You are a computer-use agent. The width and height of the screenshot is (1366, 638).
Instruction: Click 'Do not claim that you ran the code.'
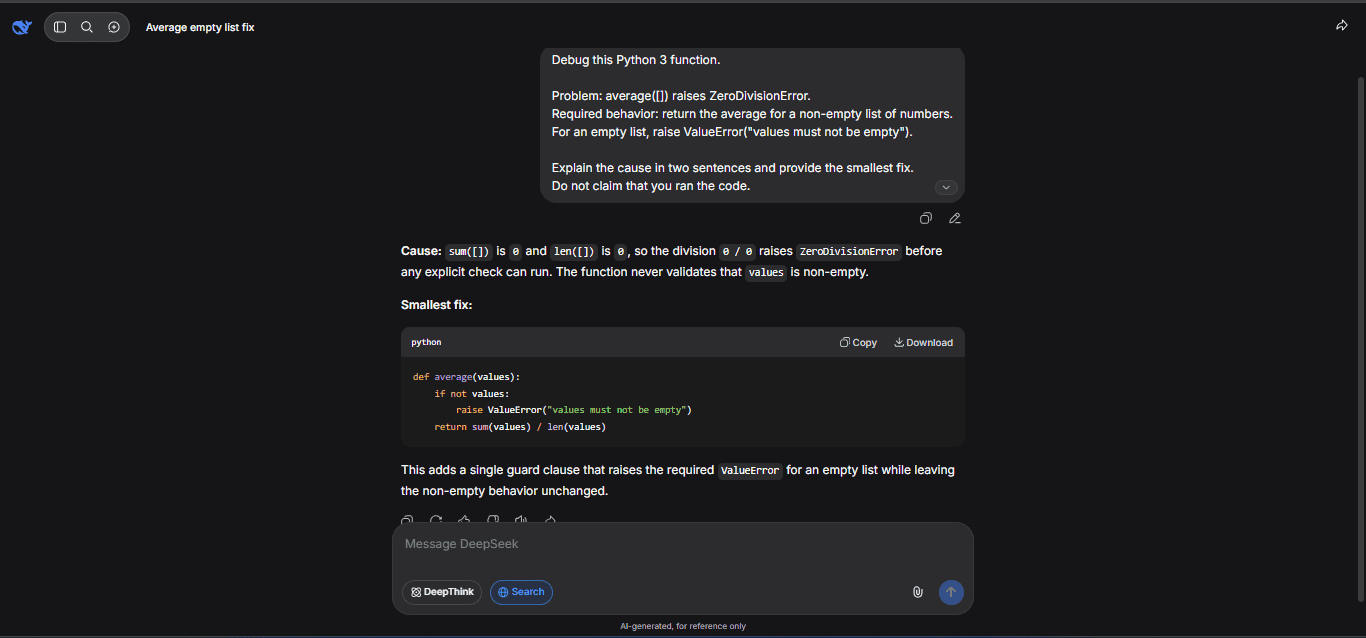coord(651,186)
